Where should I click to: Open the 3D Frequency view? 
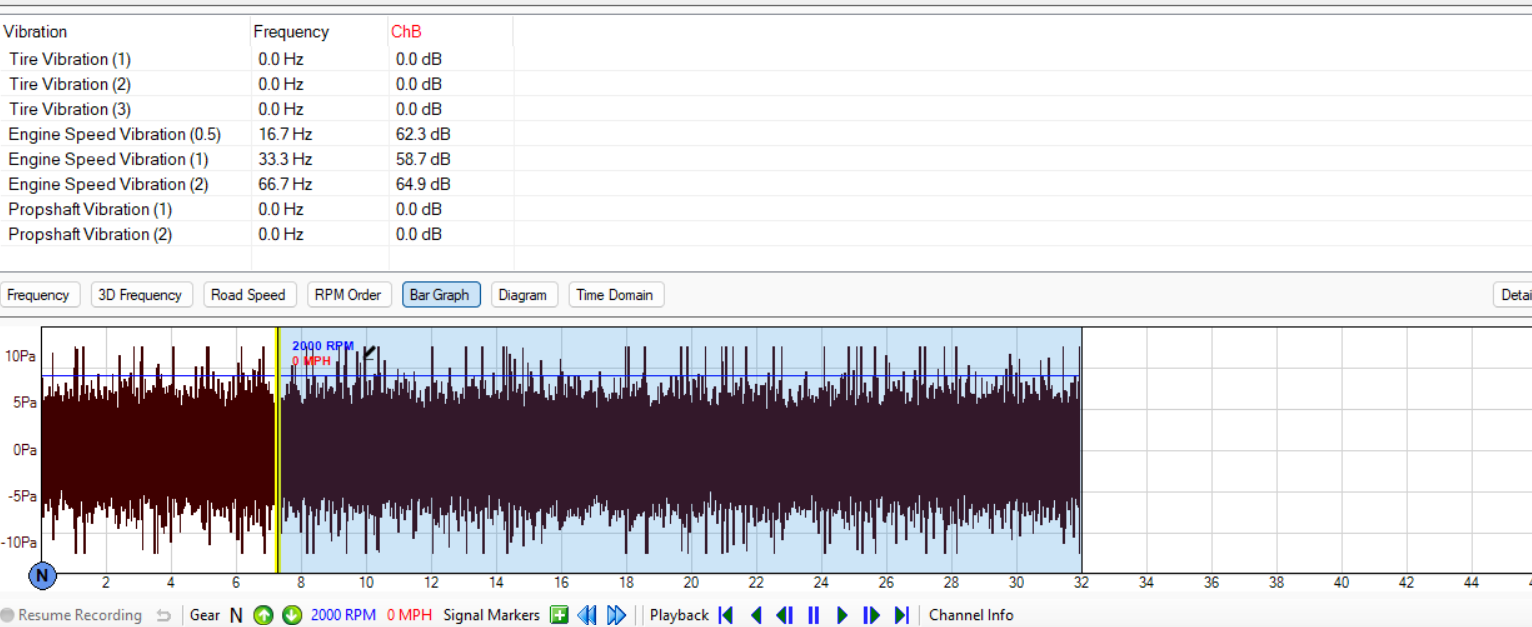[141, 295]
